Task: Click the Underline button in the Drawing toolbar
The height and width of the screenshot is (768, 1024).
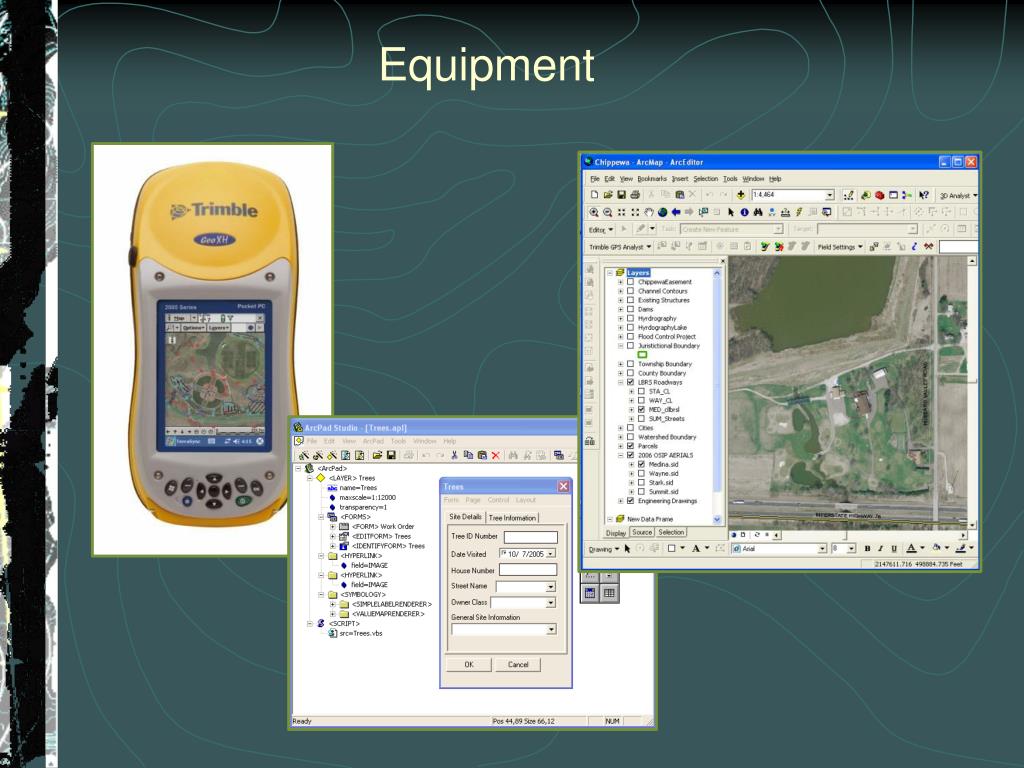Action: (x=894, y=549)
